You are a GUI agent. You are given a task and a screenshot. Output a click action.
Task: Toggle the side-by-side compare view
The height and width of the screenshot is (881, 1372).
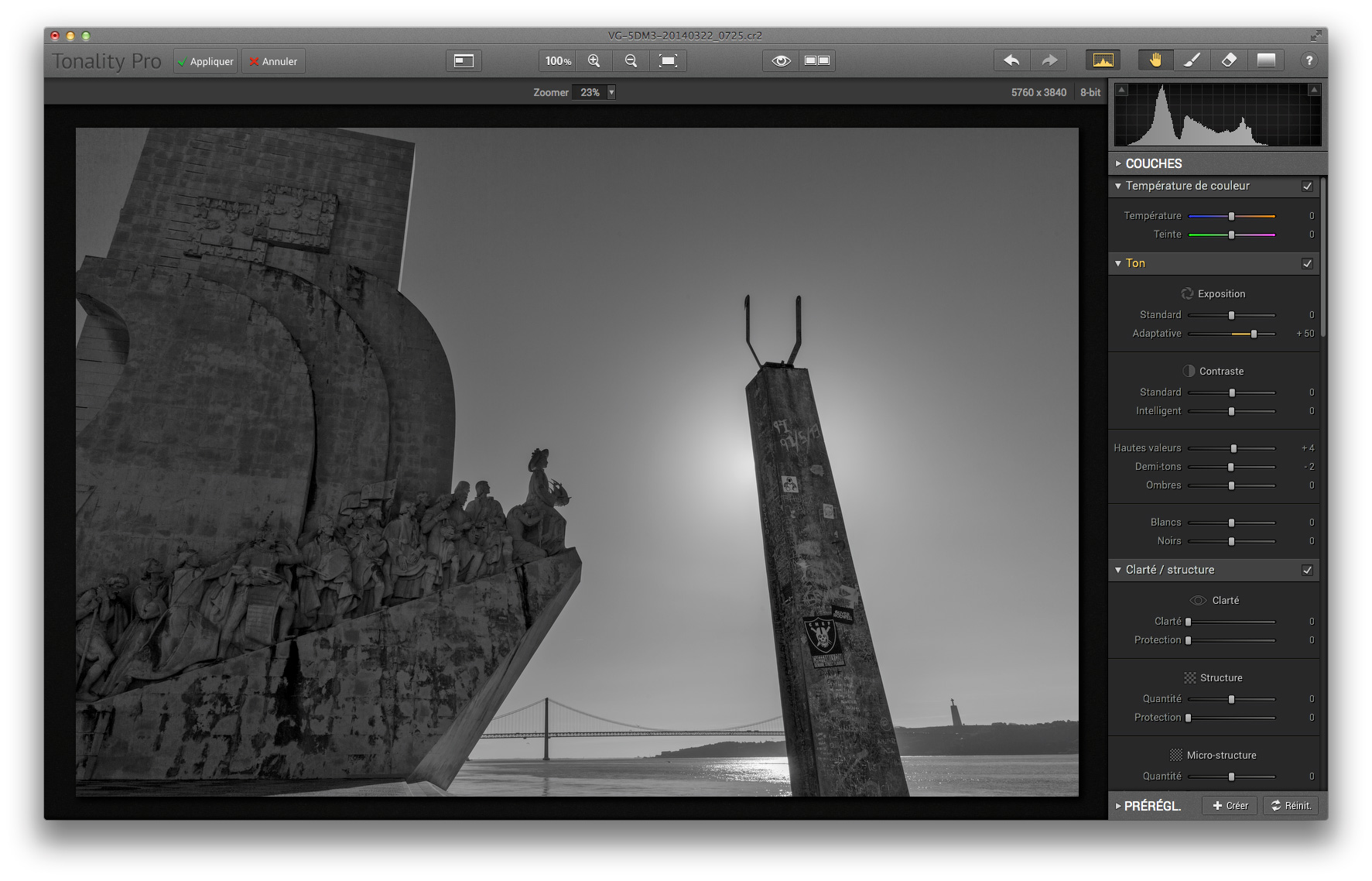pyautogui.click(x=817, y=60)
